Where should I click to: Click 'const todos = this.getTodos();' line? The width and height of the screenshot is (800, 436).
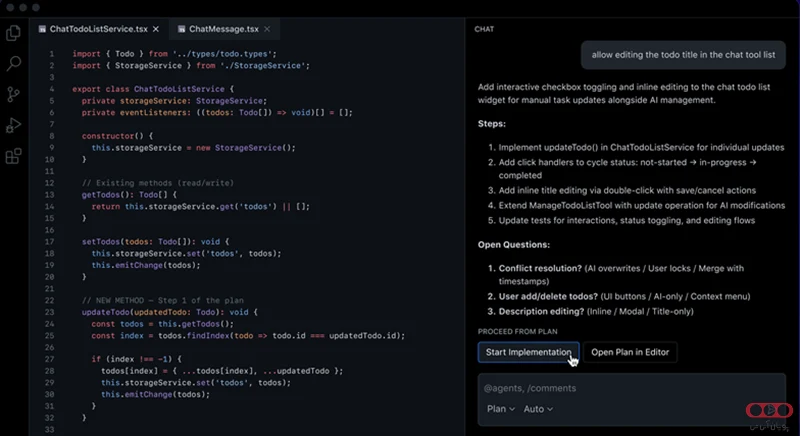pyautogui.click(x=162, y=324)
